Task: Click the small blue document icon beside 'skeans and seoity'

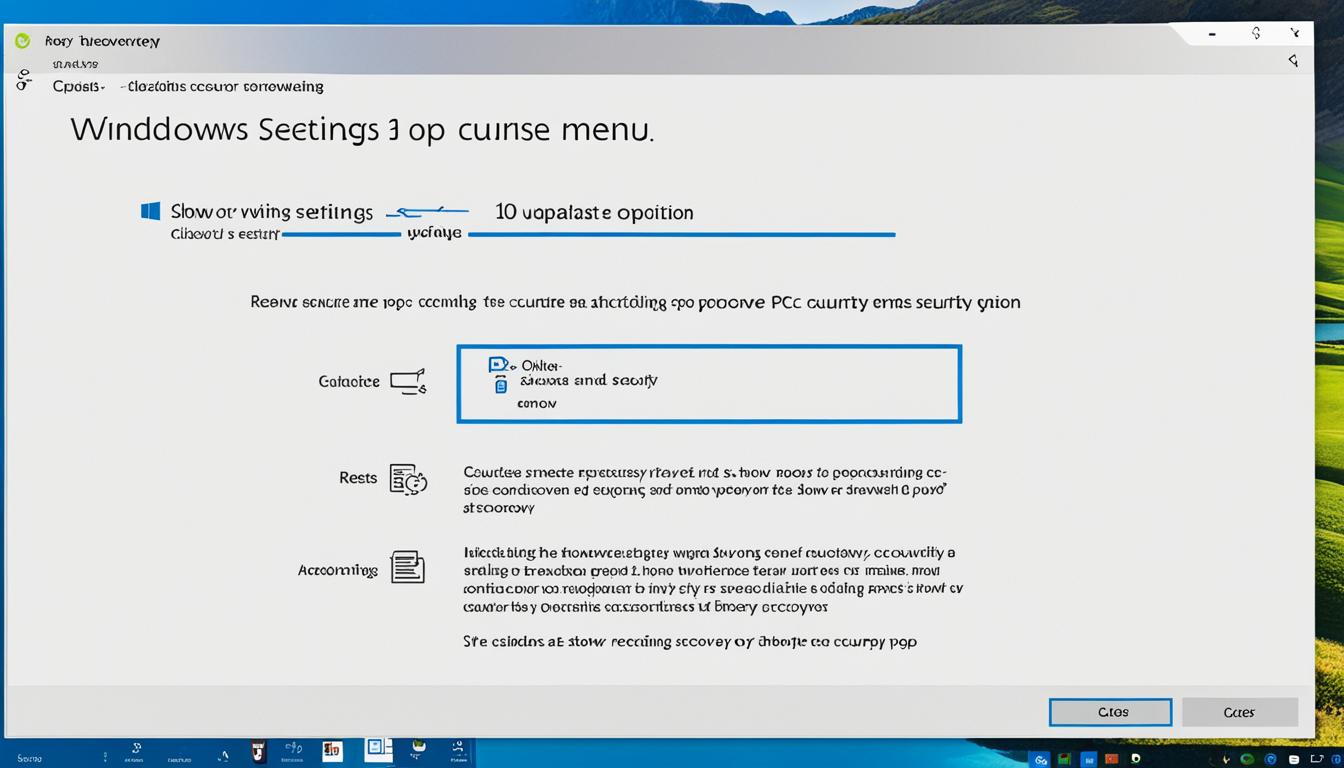Action: coord(502,383)
